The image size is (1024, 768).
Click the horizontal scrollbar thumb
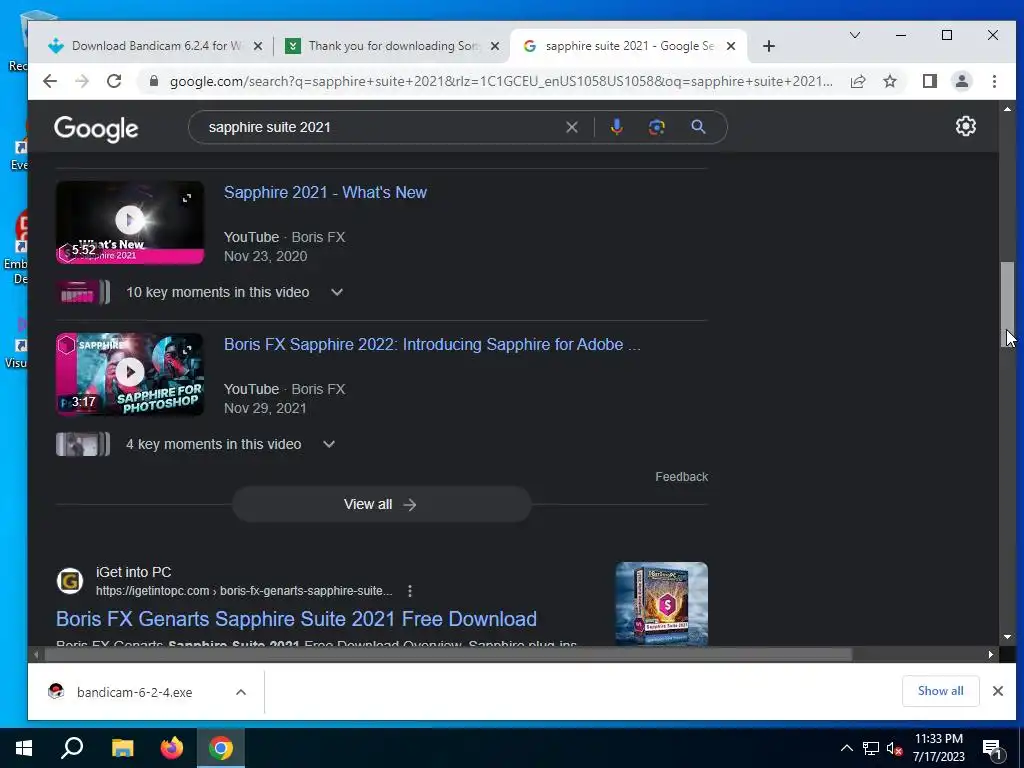coord(447,654)
